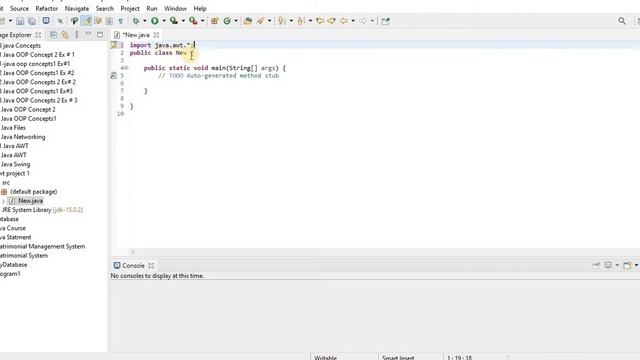Click the Pin Editor icon after arrows
The image size is (640, 360).
pos(385,21)
